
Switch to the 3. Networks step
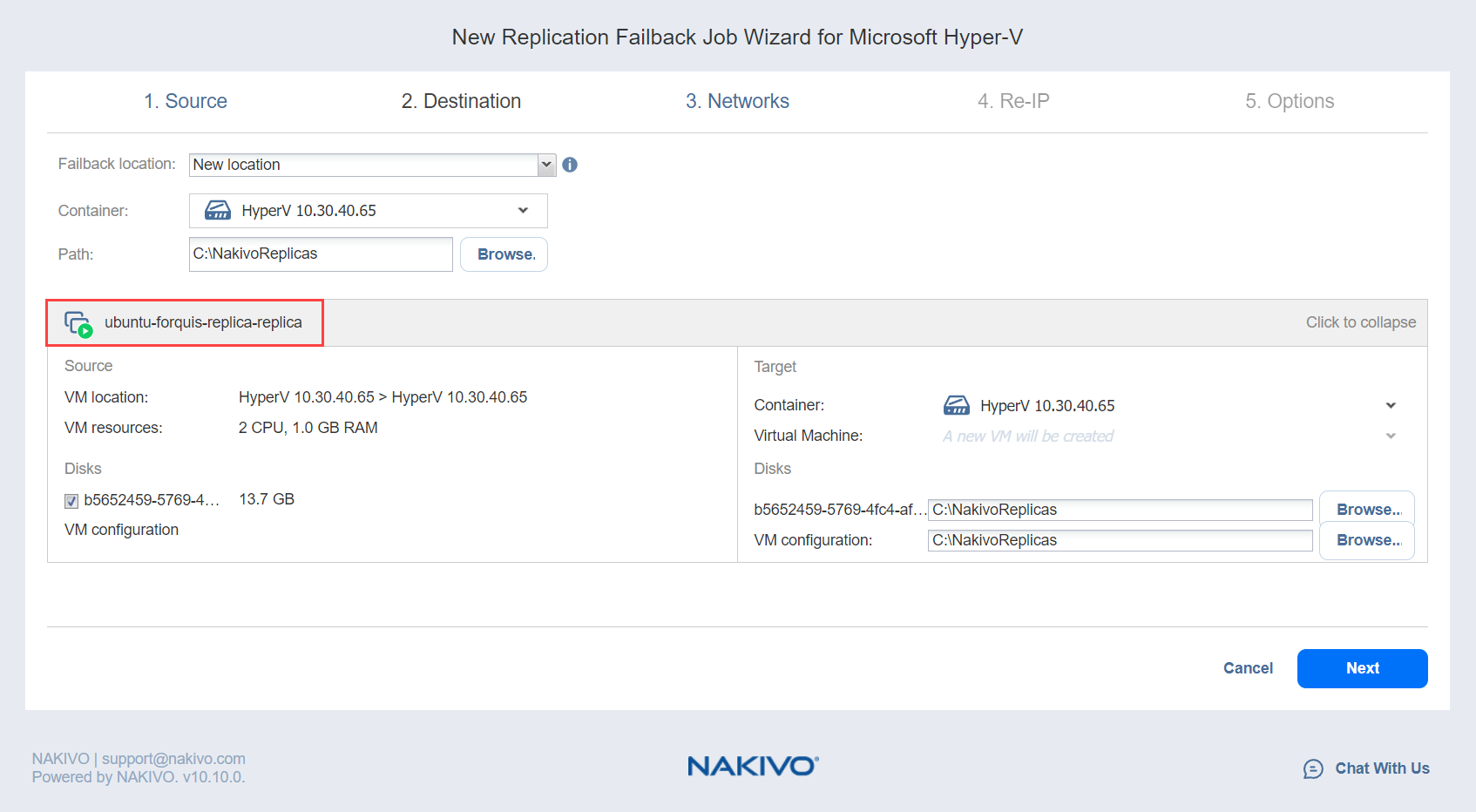pyautogui.click(x=737, y=101)
